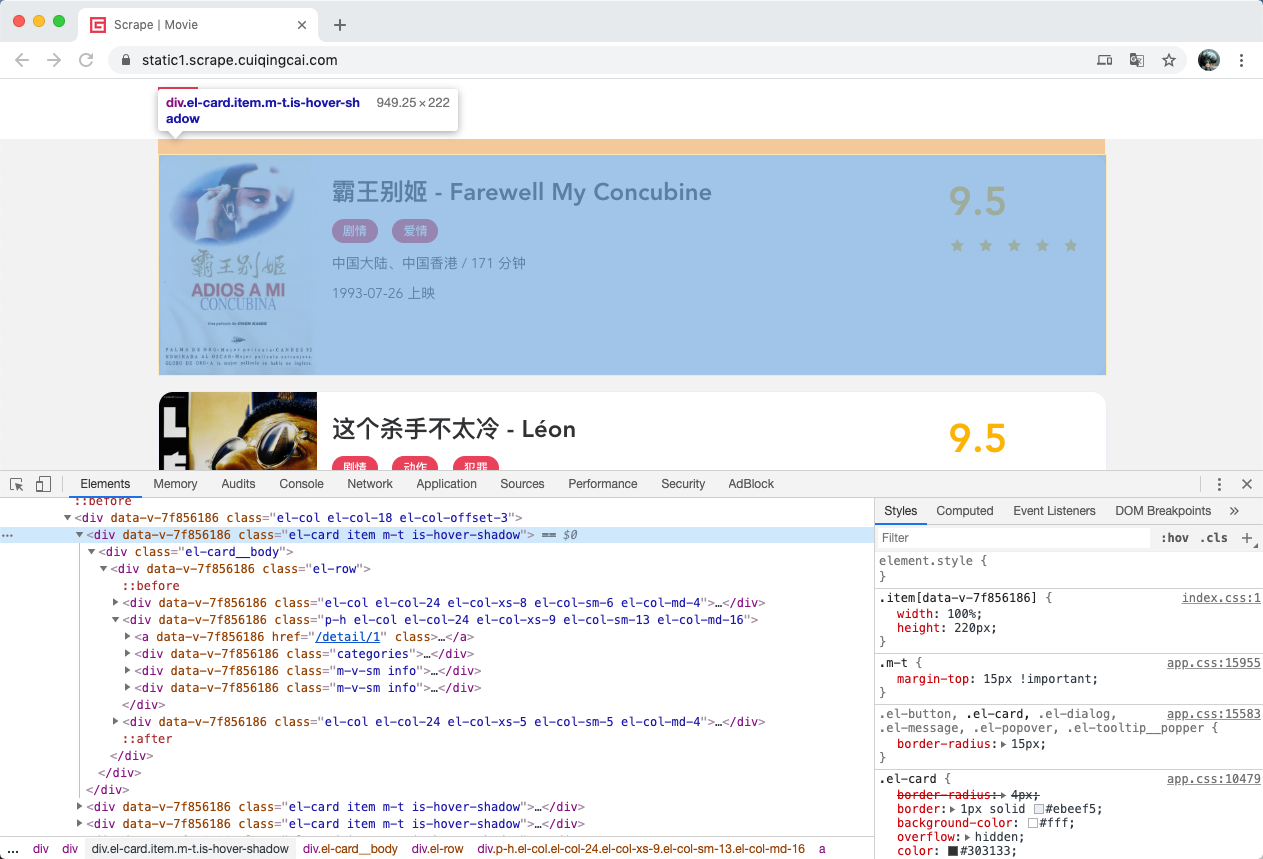Bookmark the page with the star icon
This screenshot has width=1263, height=859.
pyautogui.click(x=1169, y=60)
